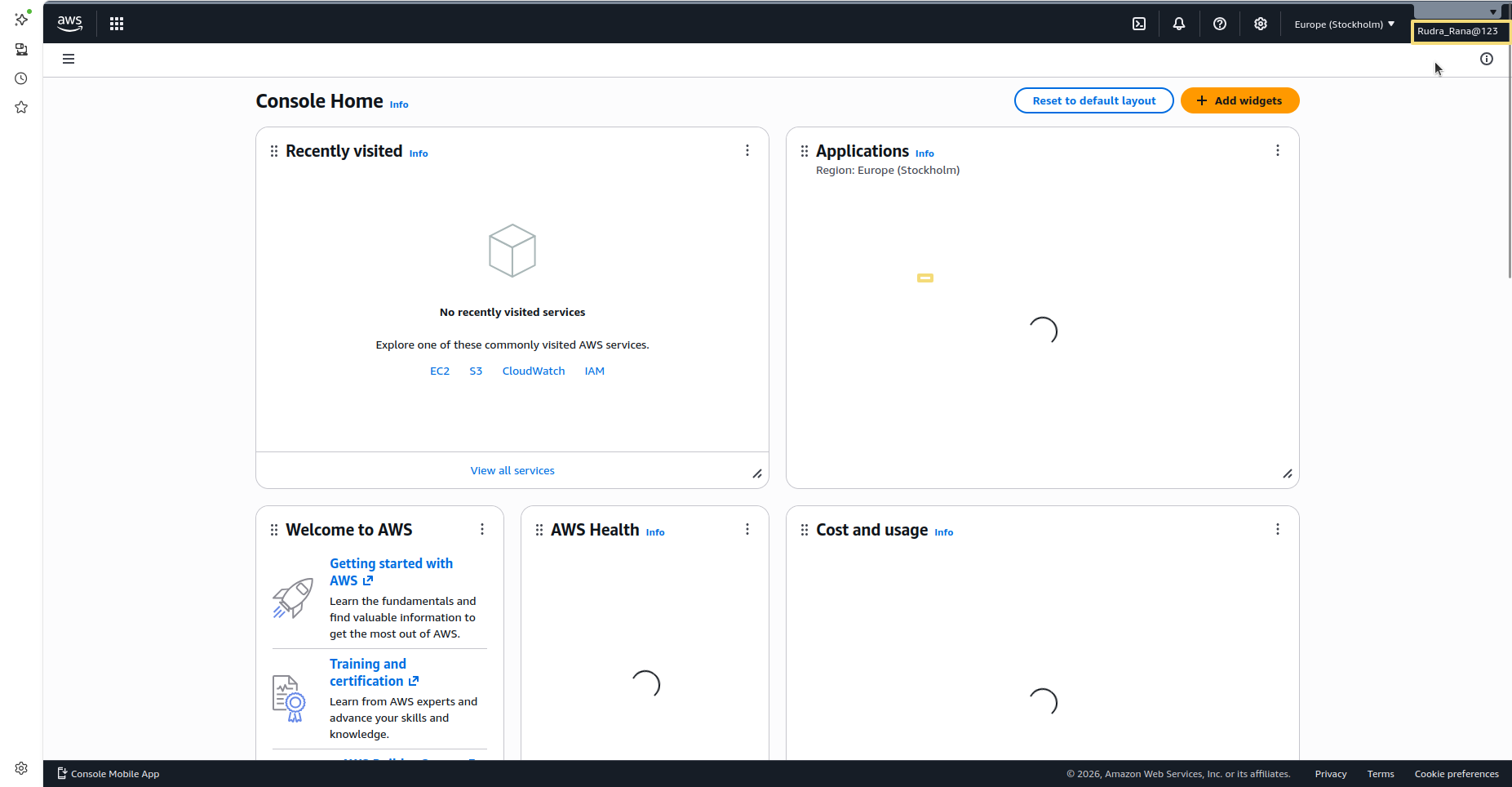
Task: Click the page vertical scrollbar
Action: coord(1508,163)
